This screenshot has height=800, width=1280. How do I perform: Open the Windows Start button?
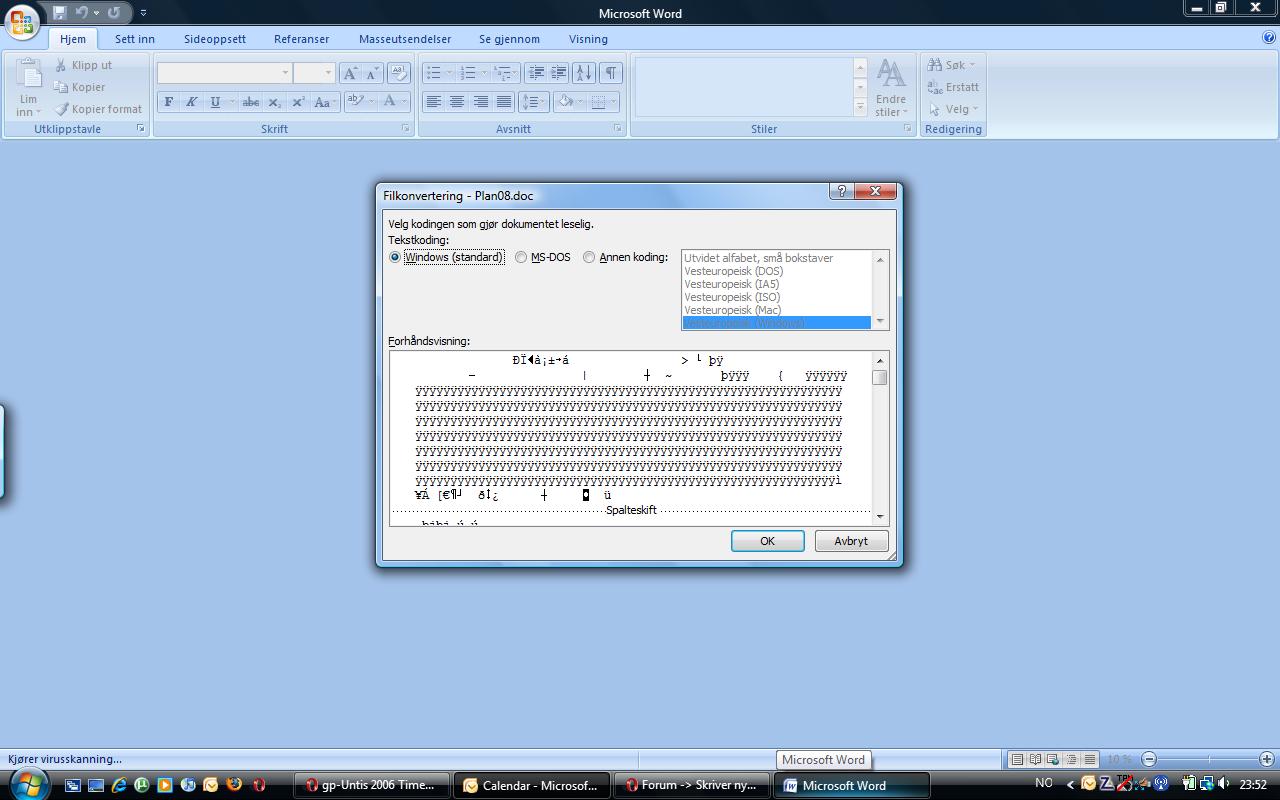27,783
